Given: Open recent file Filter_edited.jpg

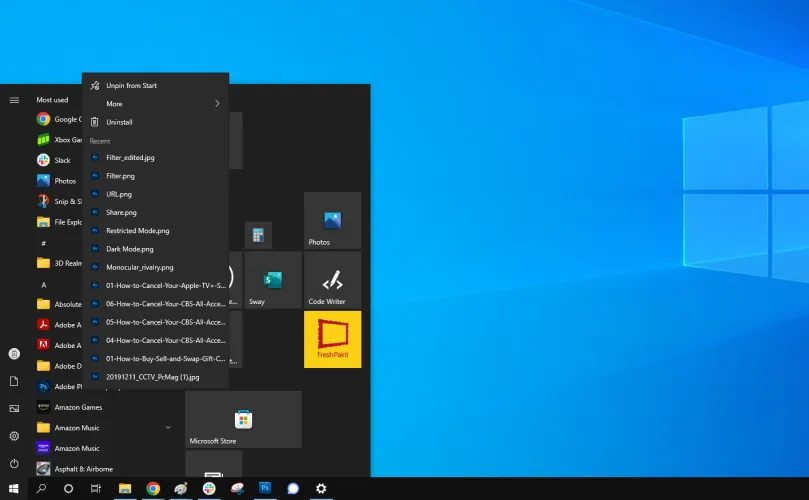Looking at the screenshot, I should [x=130, y=158].
